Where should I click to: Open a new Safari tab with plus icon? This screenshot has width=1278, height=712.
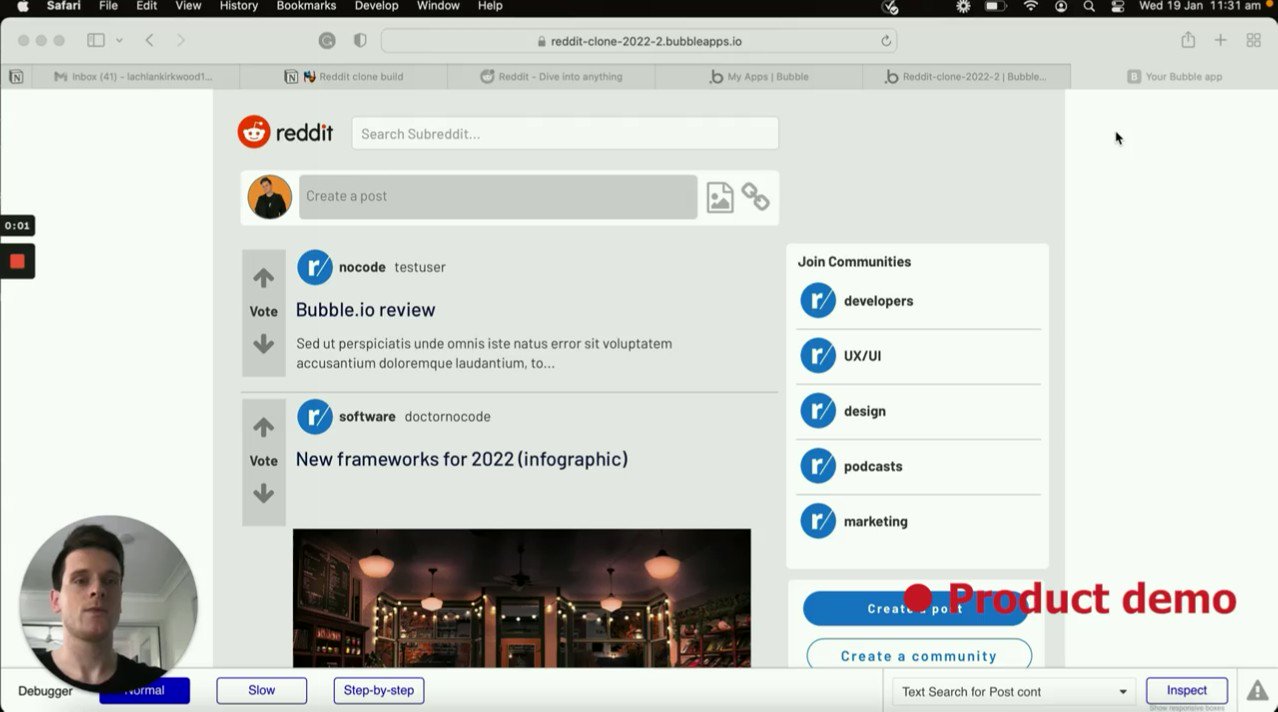pos(1220,40)
